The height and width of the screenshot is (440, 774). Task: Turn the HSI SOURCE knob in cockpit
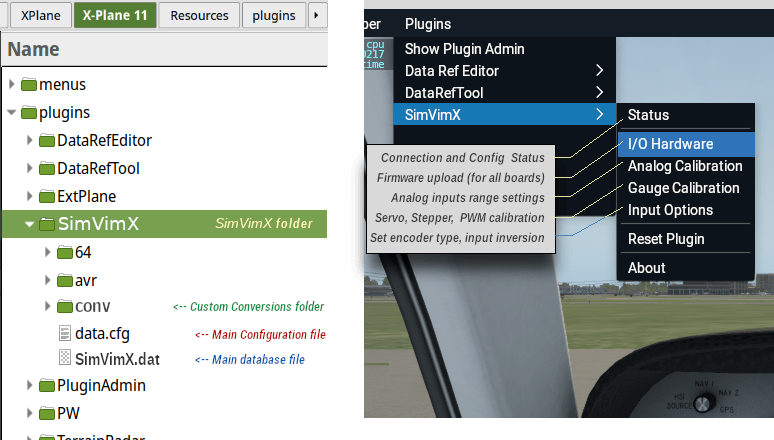pos(703,404)
